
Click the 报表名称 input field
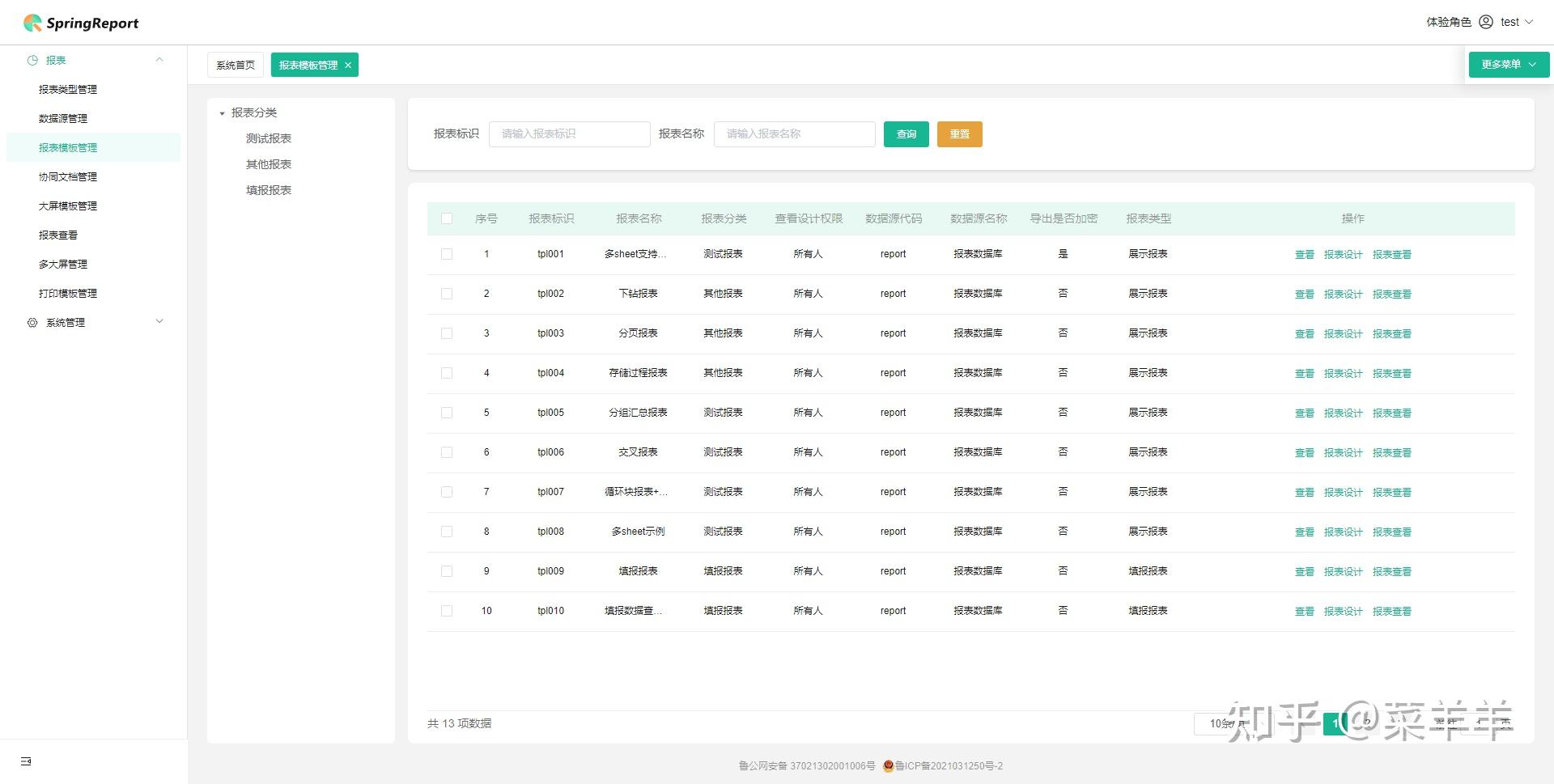click(793, 134)
